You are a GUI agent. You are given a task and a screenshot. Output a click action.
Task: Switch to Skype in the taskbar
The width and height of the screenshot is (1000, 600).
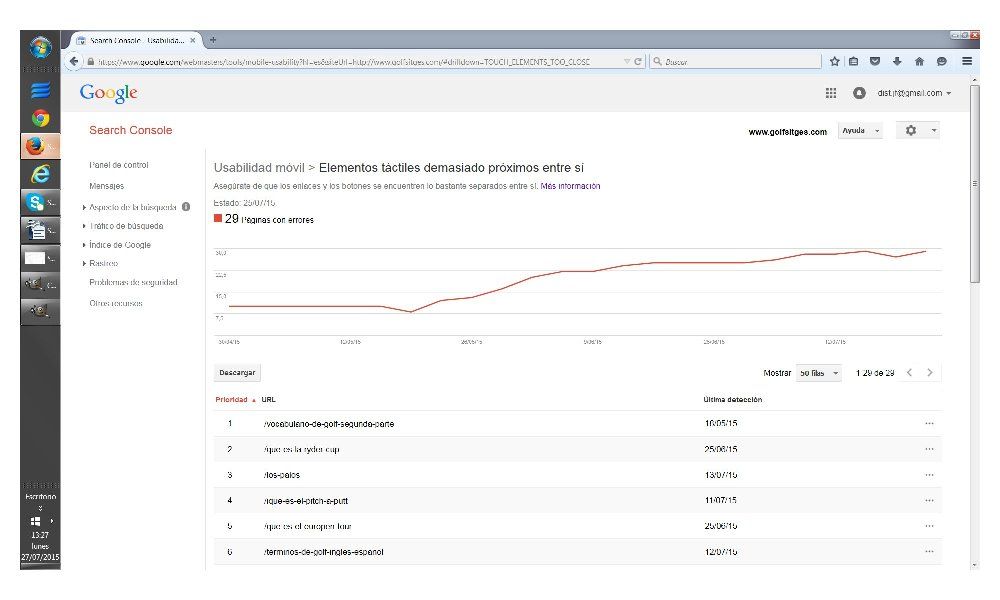pos(40,202)
